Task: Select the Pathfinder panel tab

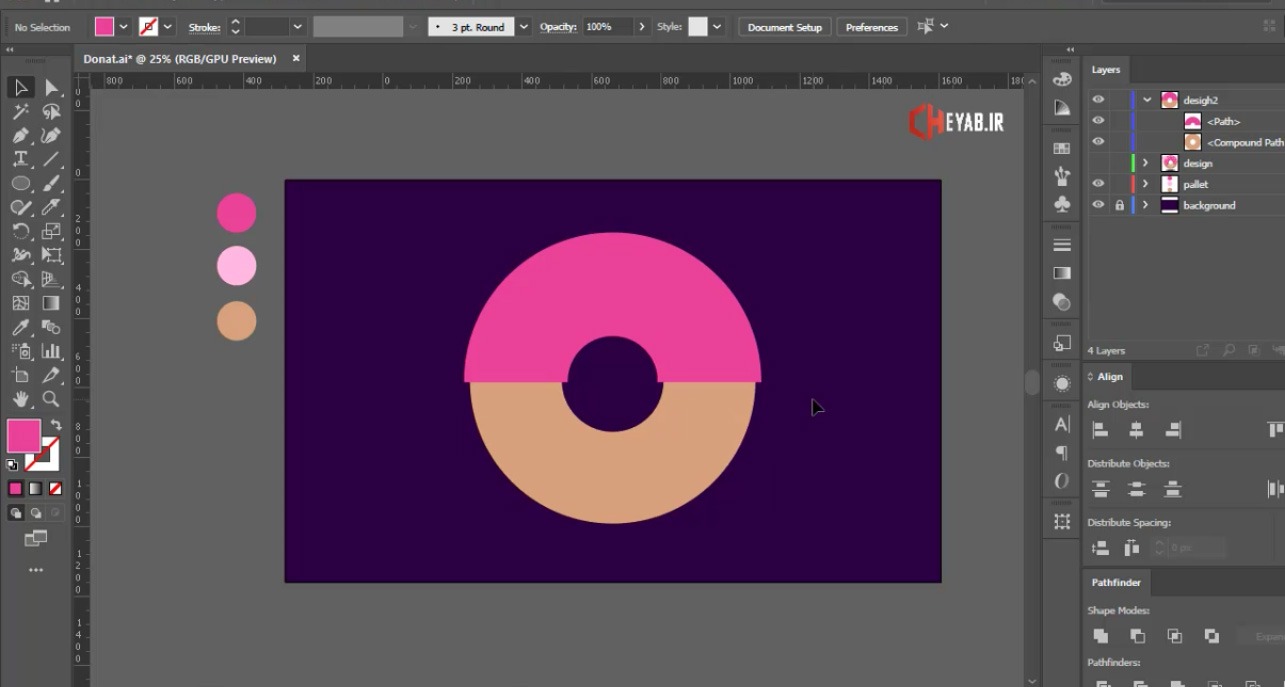Action: coord(1116,582)
